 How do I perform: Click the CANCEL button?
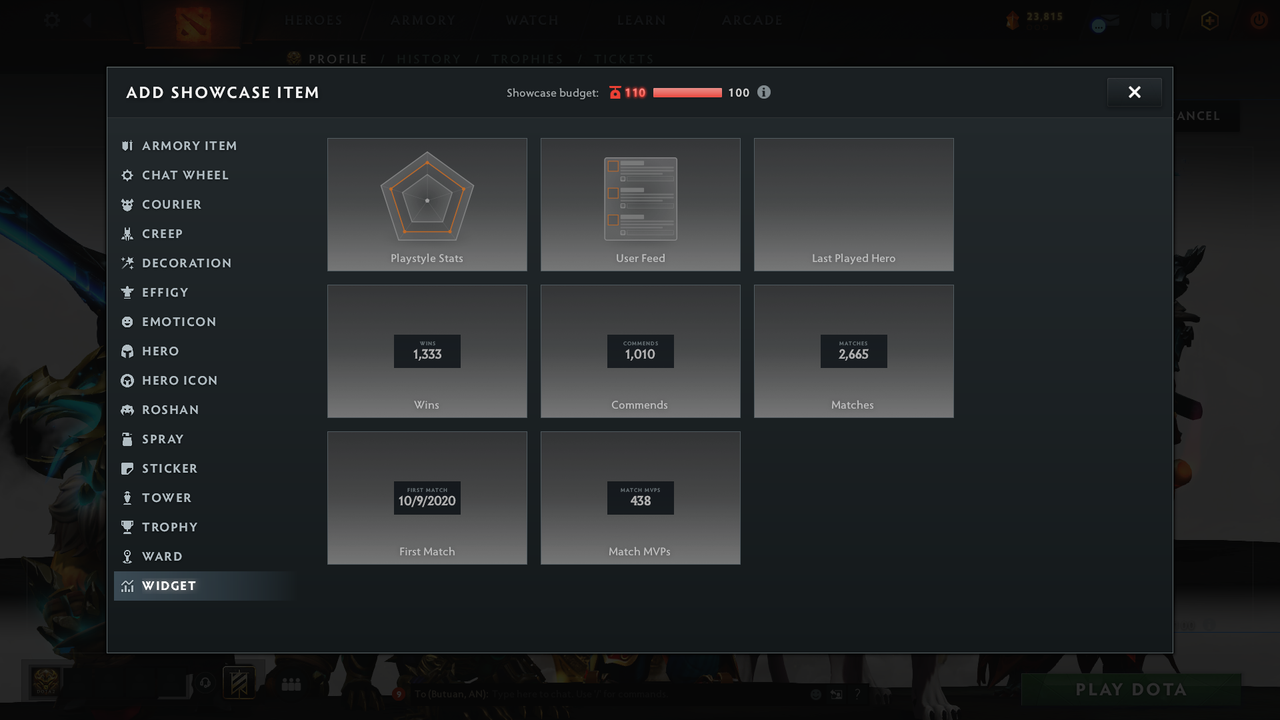(x=1197, y=116)
